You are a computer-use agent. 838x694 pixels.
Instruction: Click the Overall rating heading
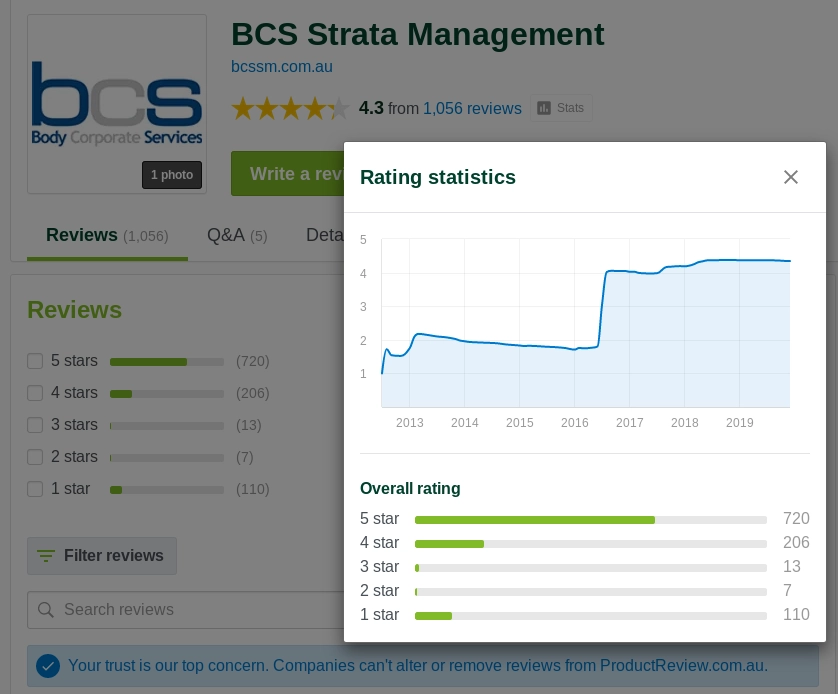click(x=410, y=488)
